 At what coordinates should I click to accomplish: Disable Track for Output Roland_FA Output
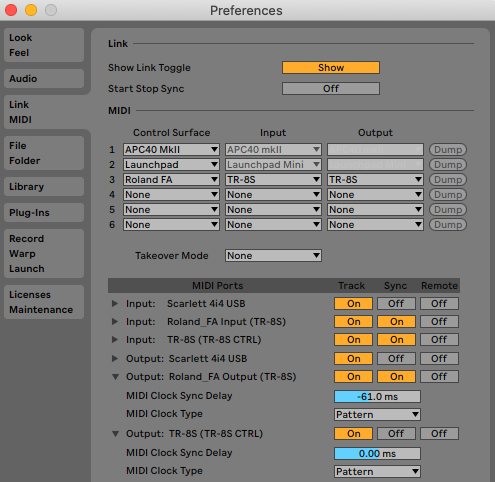pos(353,377)
